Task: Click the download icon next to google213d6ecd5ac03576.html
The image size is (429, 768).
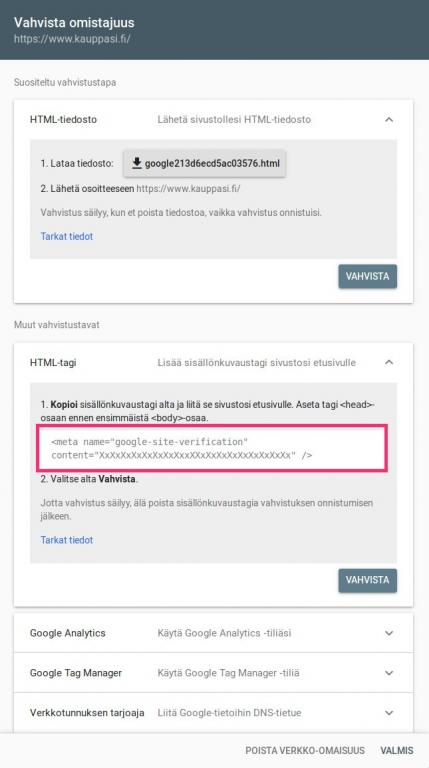Action: [x=137, y=163]
